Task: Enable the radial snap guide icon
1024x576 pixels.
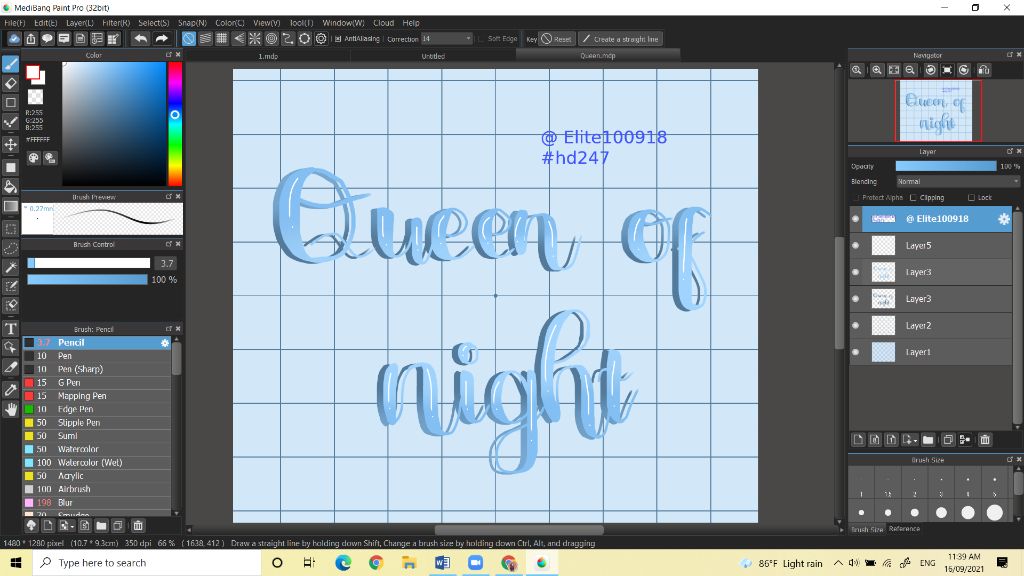Action: tap(255, 39)
